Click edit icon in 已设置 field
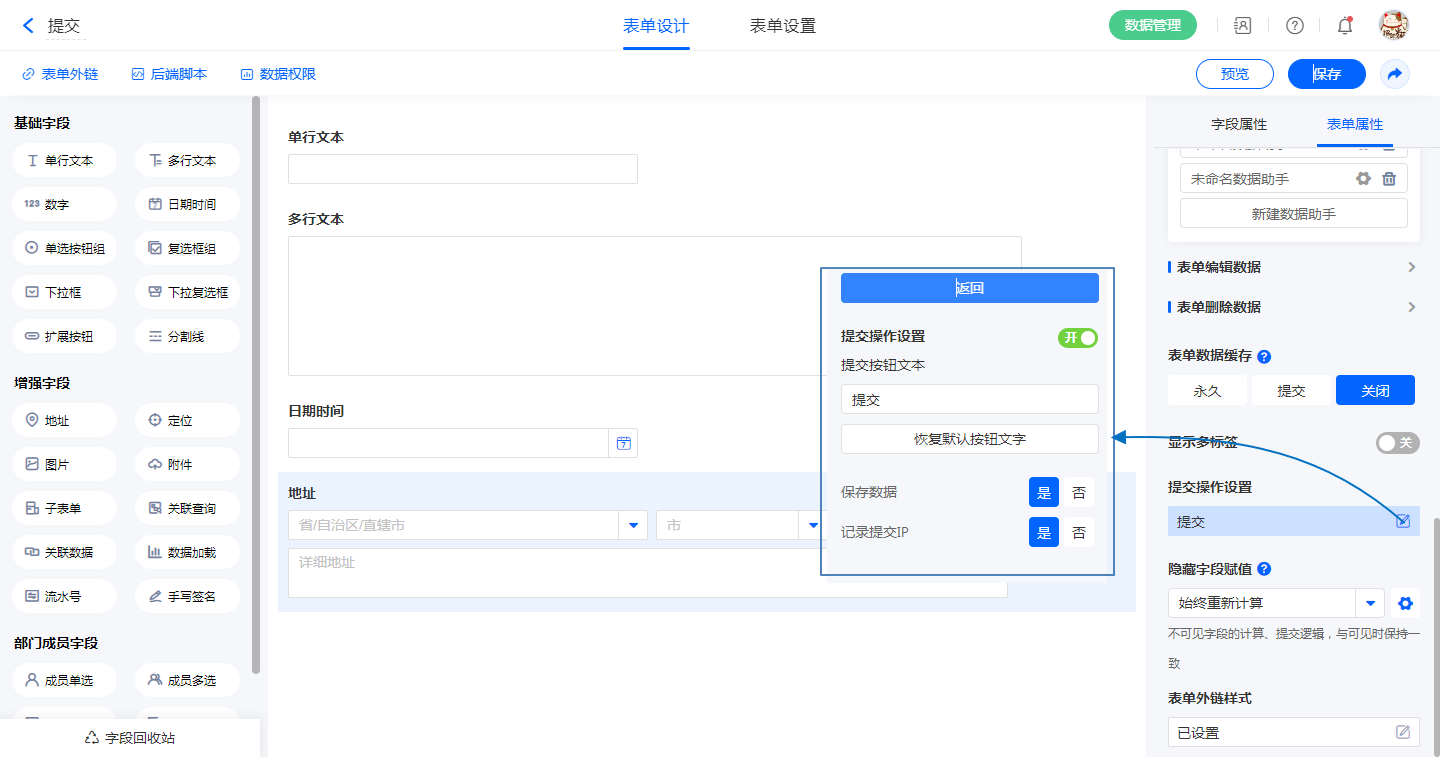1440x757 pixels. tap(1403, 733)
